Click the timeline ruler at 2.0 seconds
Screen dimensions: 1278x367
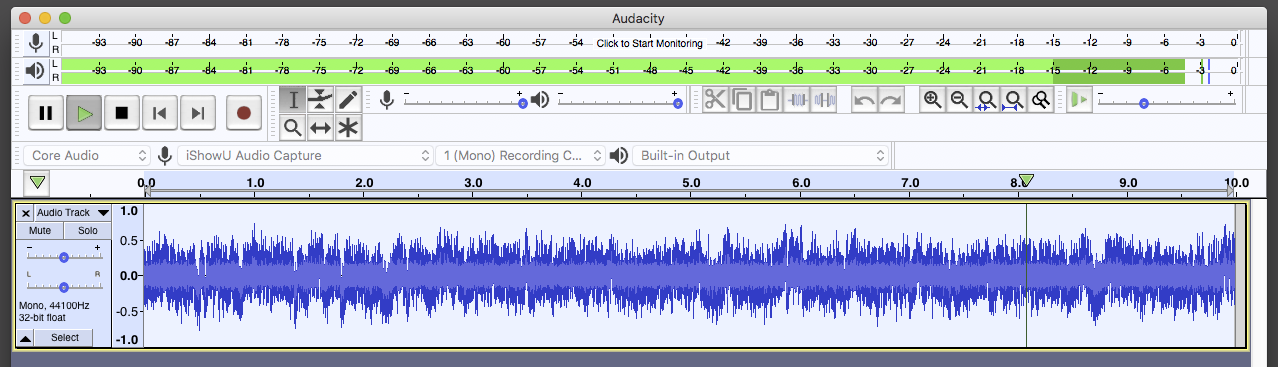364,183
